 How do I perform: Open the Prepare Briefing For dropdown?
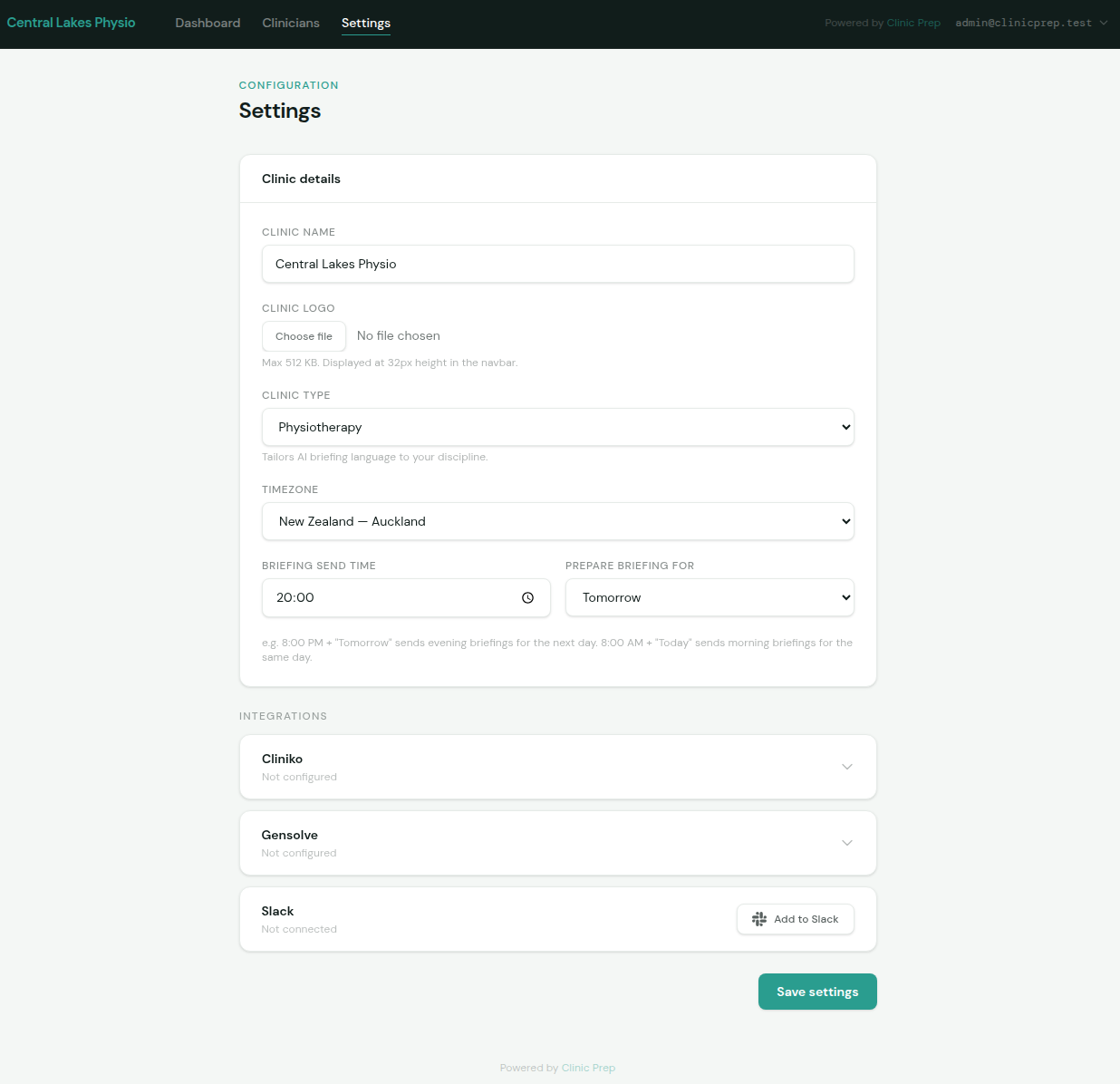[x=710, y=597]
